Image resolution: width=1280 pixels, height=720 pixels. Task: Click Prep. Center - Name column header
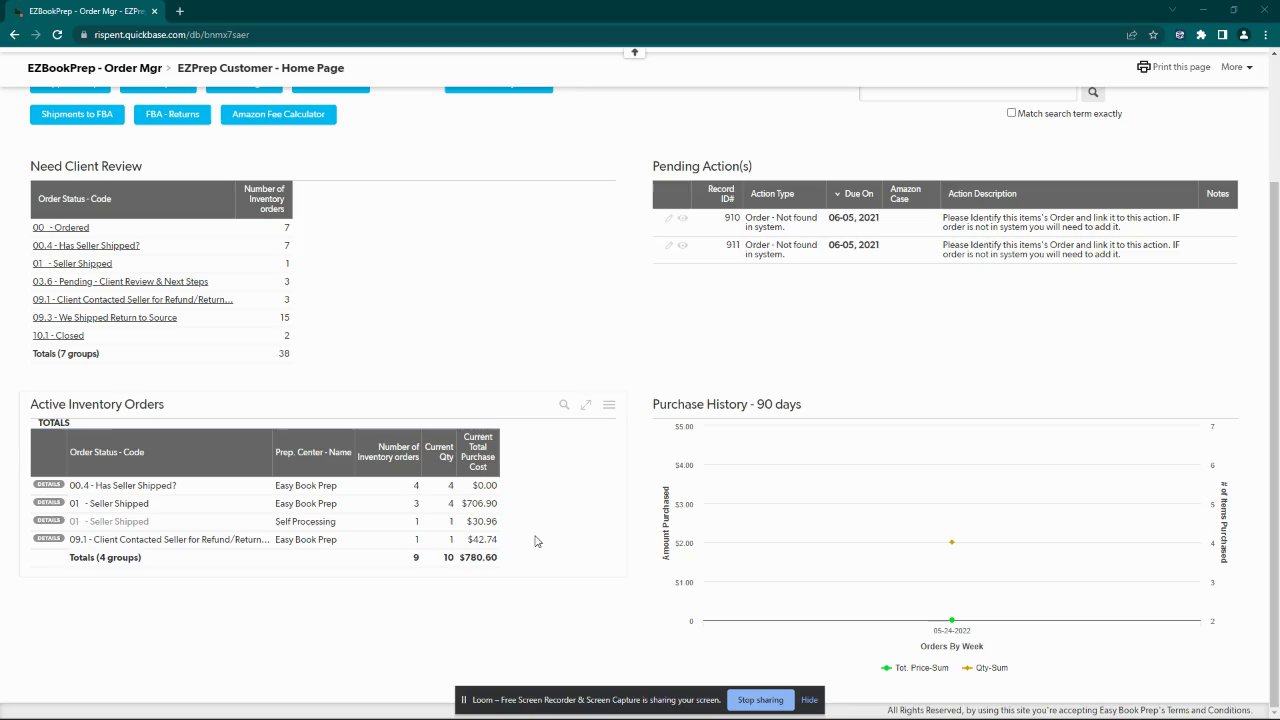coord(313,452)
